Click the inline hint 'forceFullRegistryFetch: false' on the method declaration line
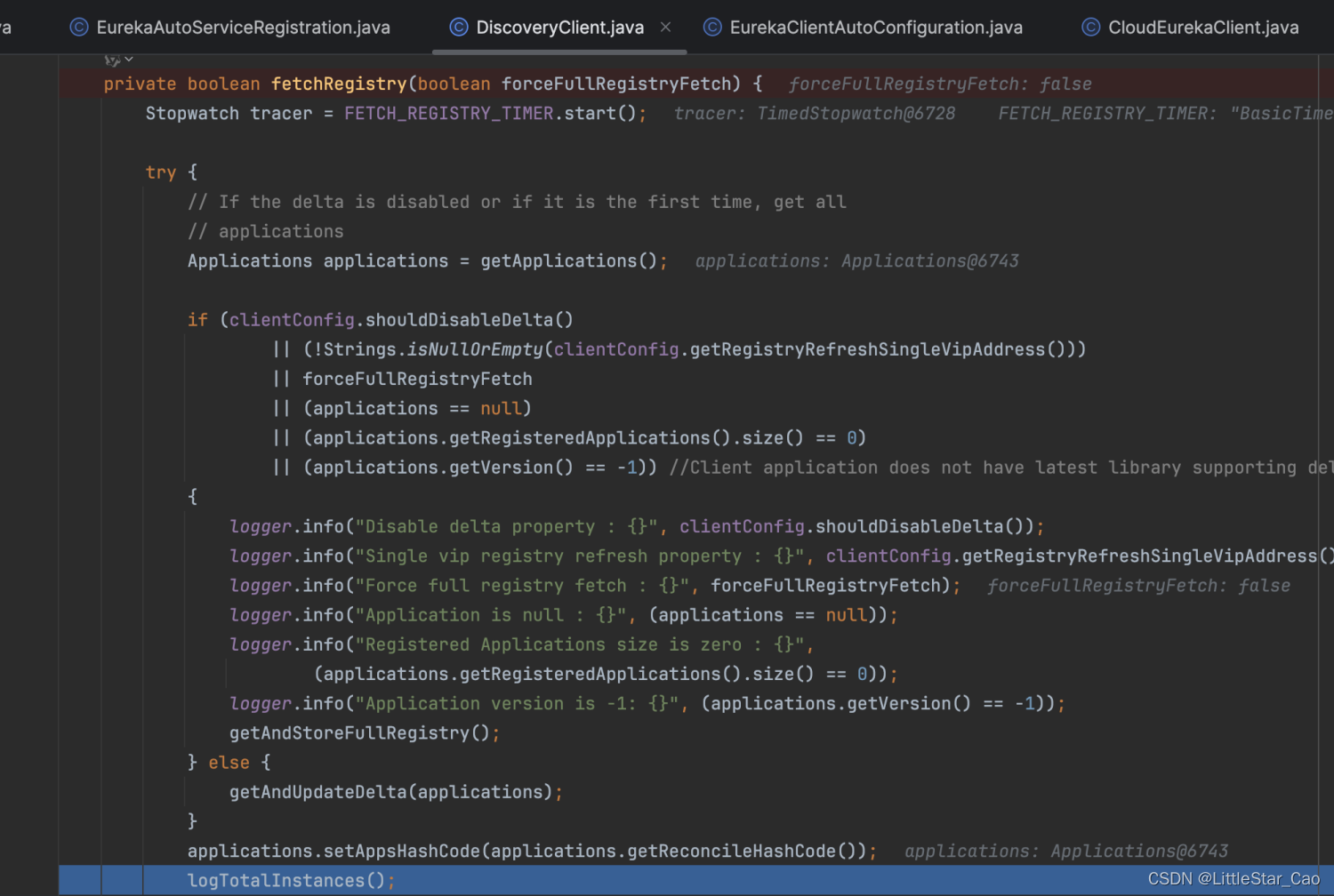Image resolution: width=1334 pixels, height=896 pixels. click(x=940, y=84)
